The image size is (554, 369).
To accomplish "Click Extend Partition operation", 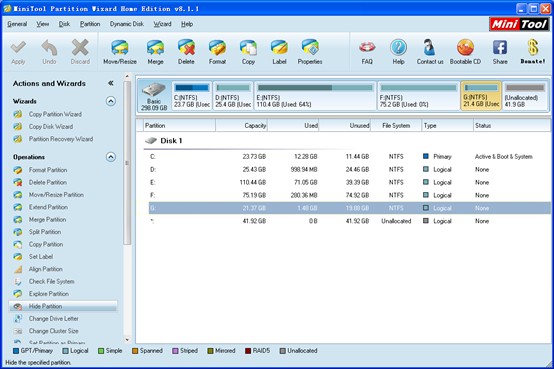I will tap(48, 207).
